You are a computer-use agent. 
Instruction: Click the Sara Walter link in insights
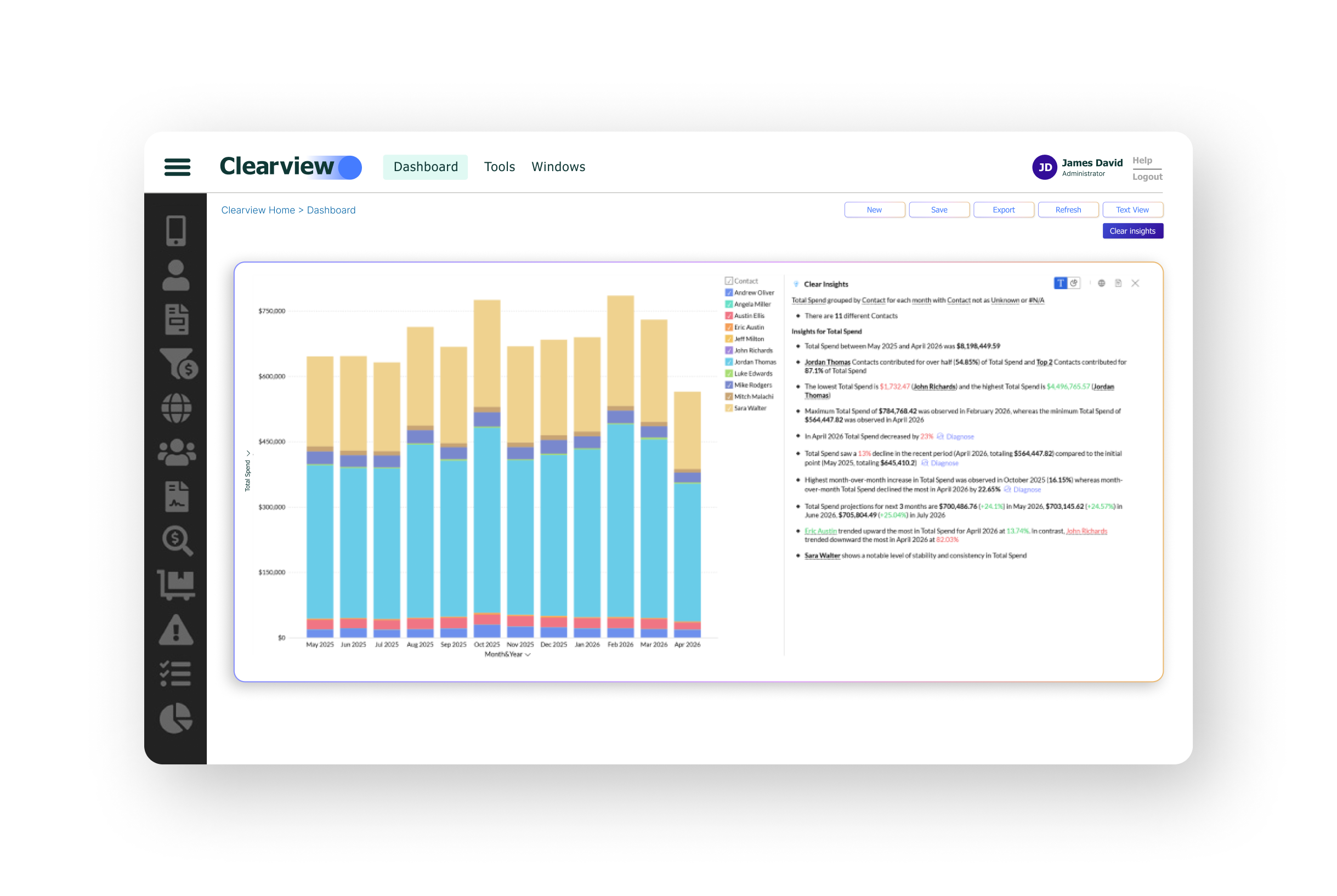pos(822,555)
